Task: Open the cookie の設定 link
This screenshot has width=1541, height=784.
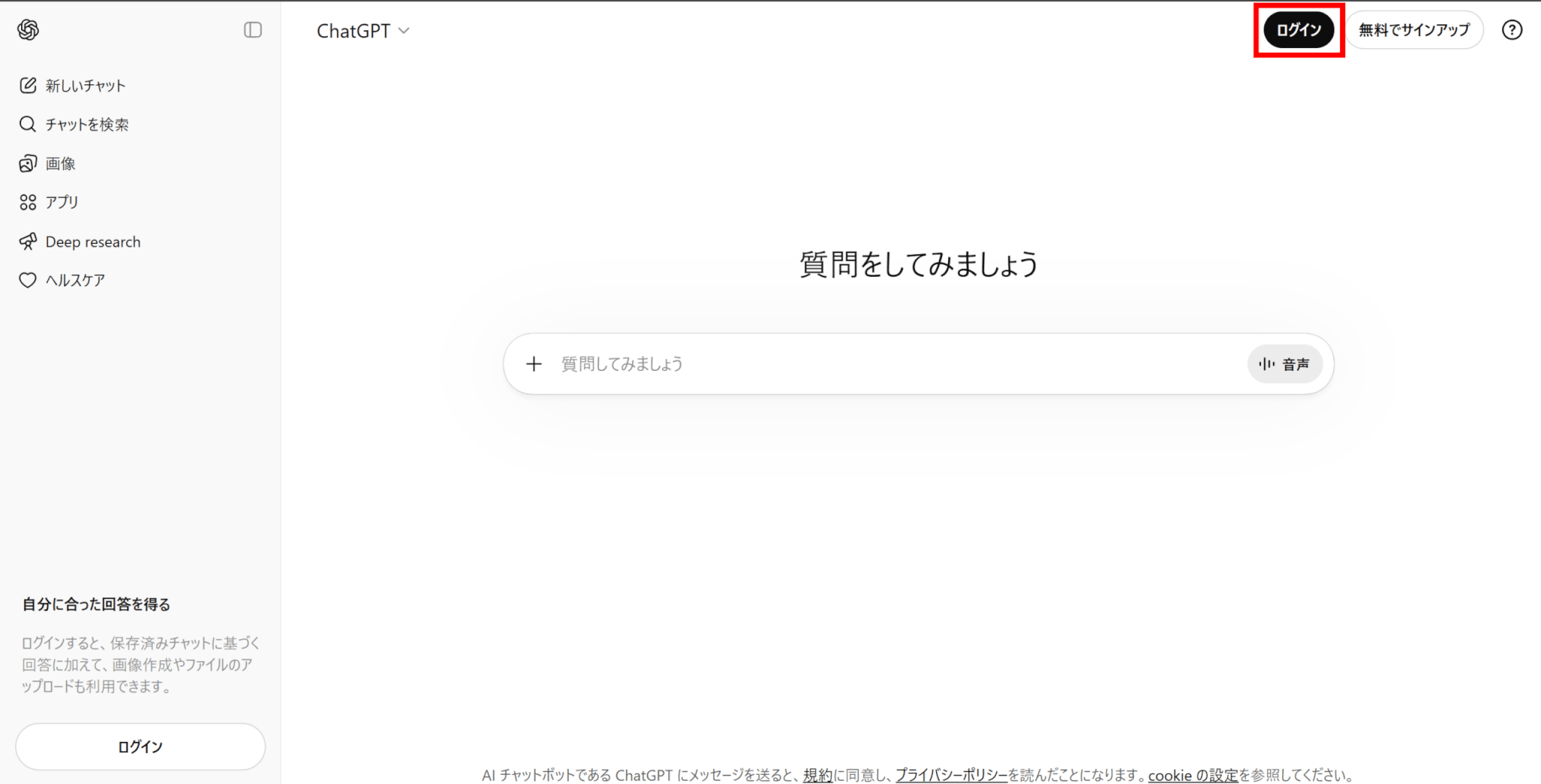Action: pos(1193,775)
